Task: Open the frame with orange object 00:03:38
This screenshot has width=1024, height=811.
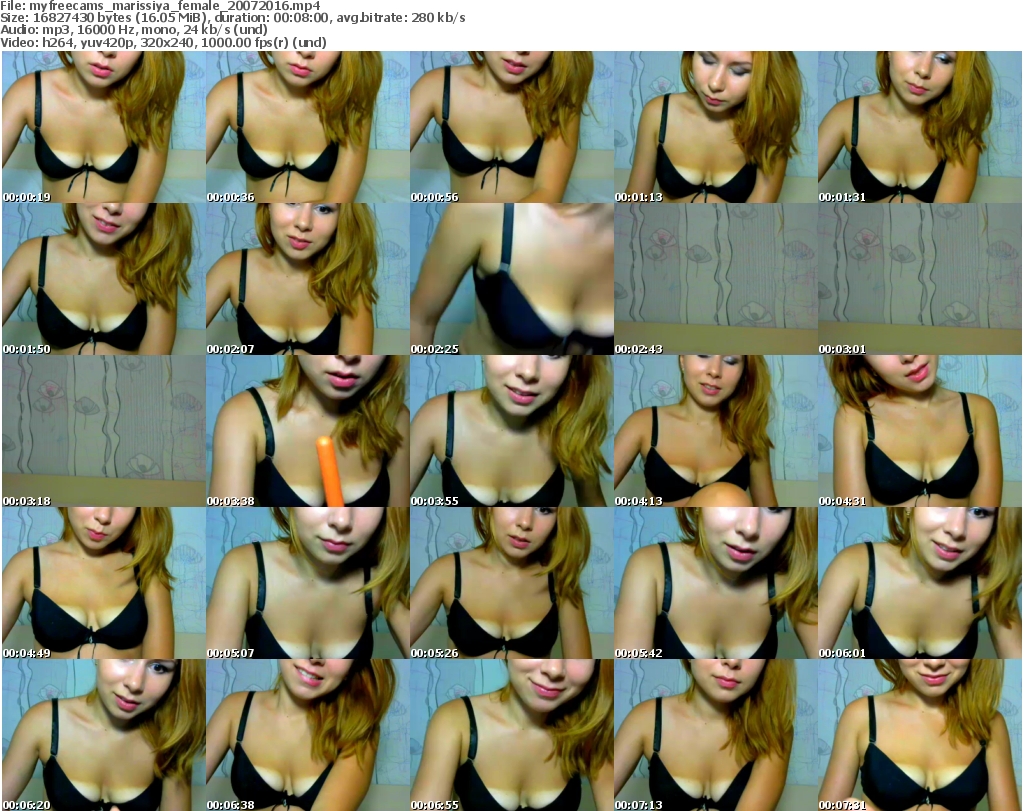Action: tap(308, 431)
